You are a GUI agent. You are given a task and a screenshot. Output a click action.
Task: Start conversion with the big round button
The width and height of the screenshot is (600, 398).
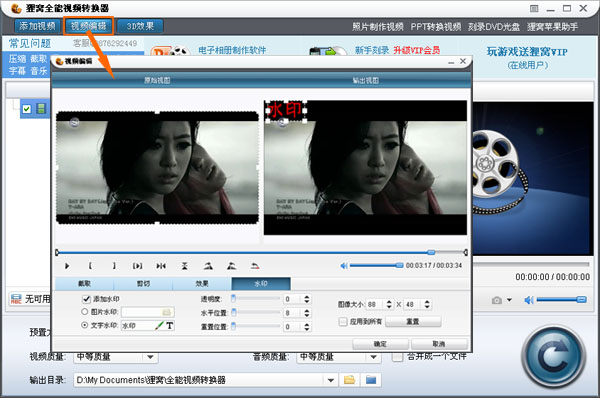(553, 356)
